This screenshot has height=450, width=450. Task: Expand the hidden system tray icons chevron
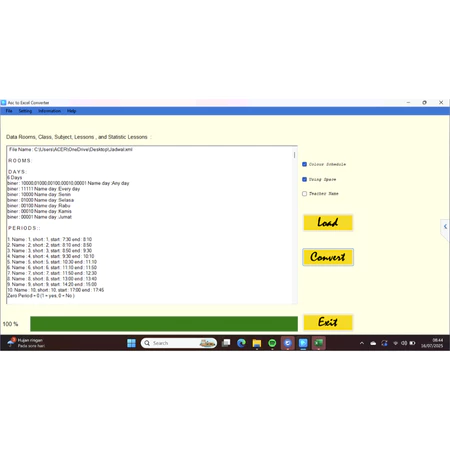(362, 343)
